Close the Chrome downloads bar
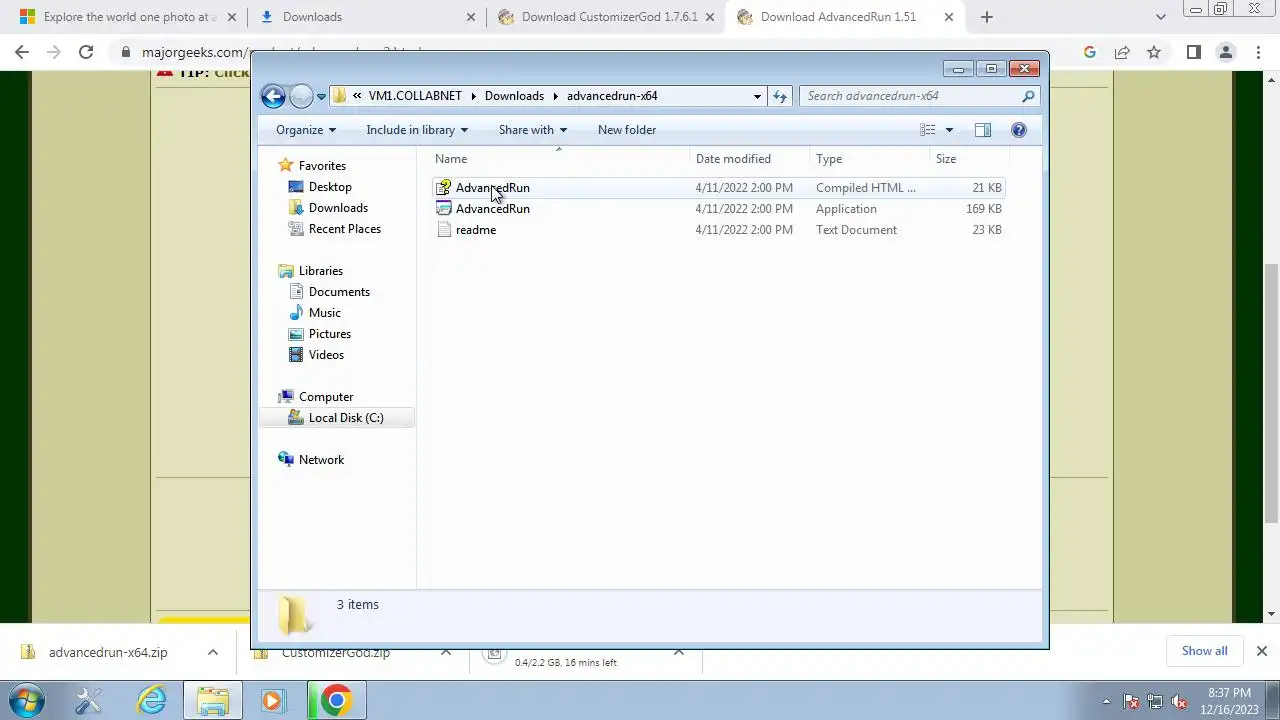 click(1261, 651)
